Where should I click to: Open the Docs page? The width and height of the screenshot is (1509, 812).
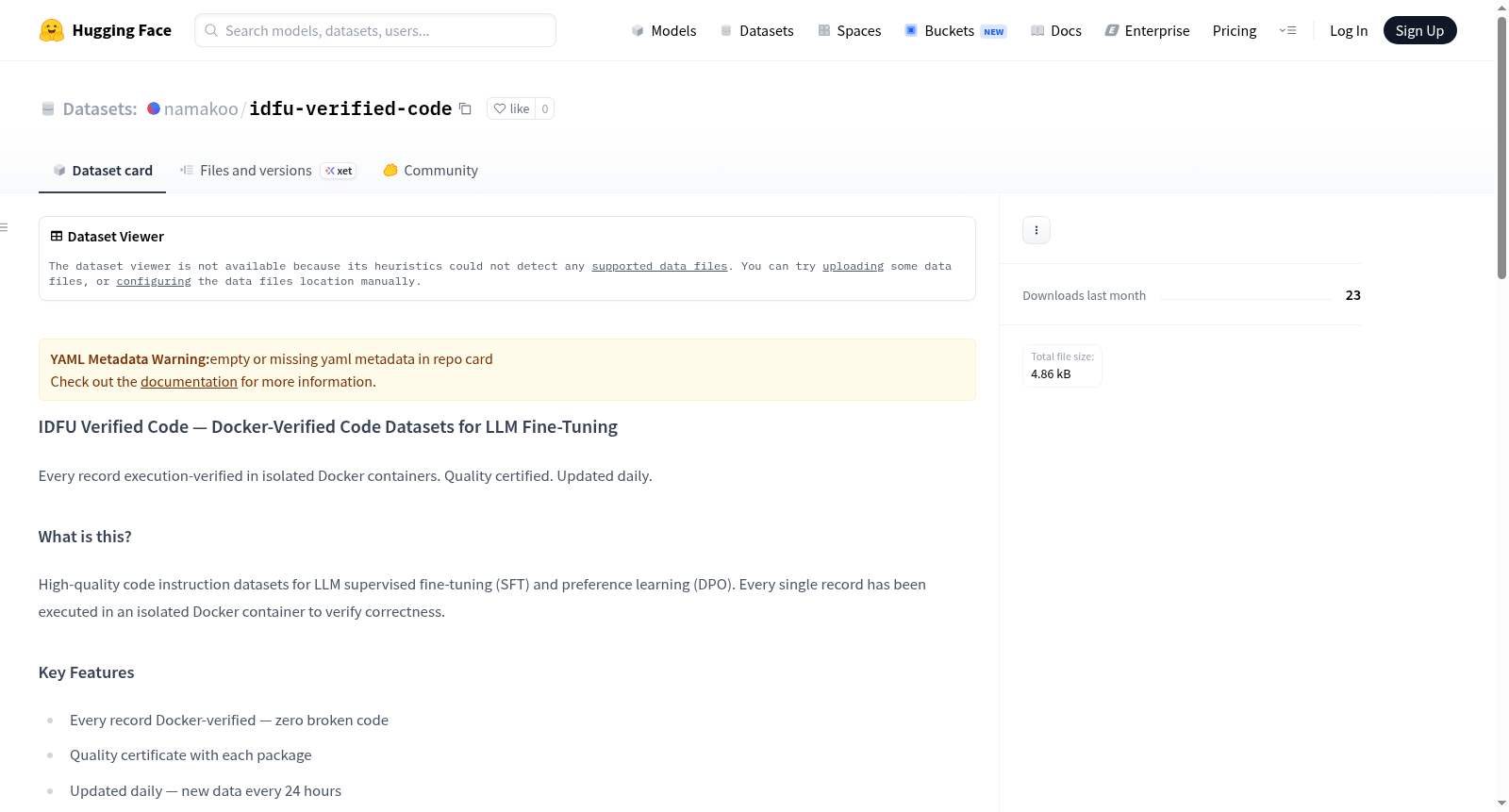1056,30
